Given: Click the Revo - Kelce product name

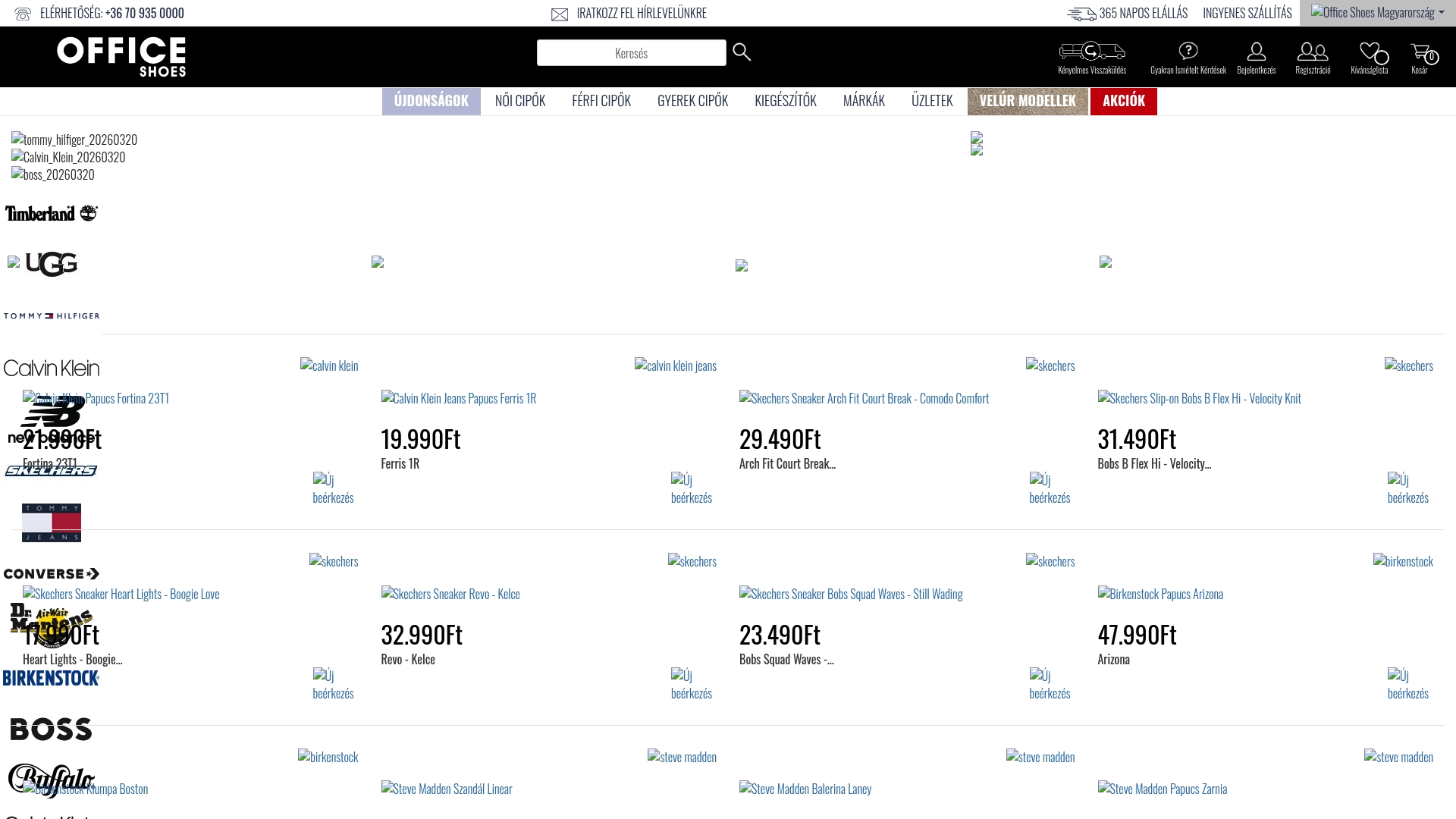Looking at the screenshot, I should click(x=408, y=659).
